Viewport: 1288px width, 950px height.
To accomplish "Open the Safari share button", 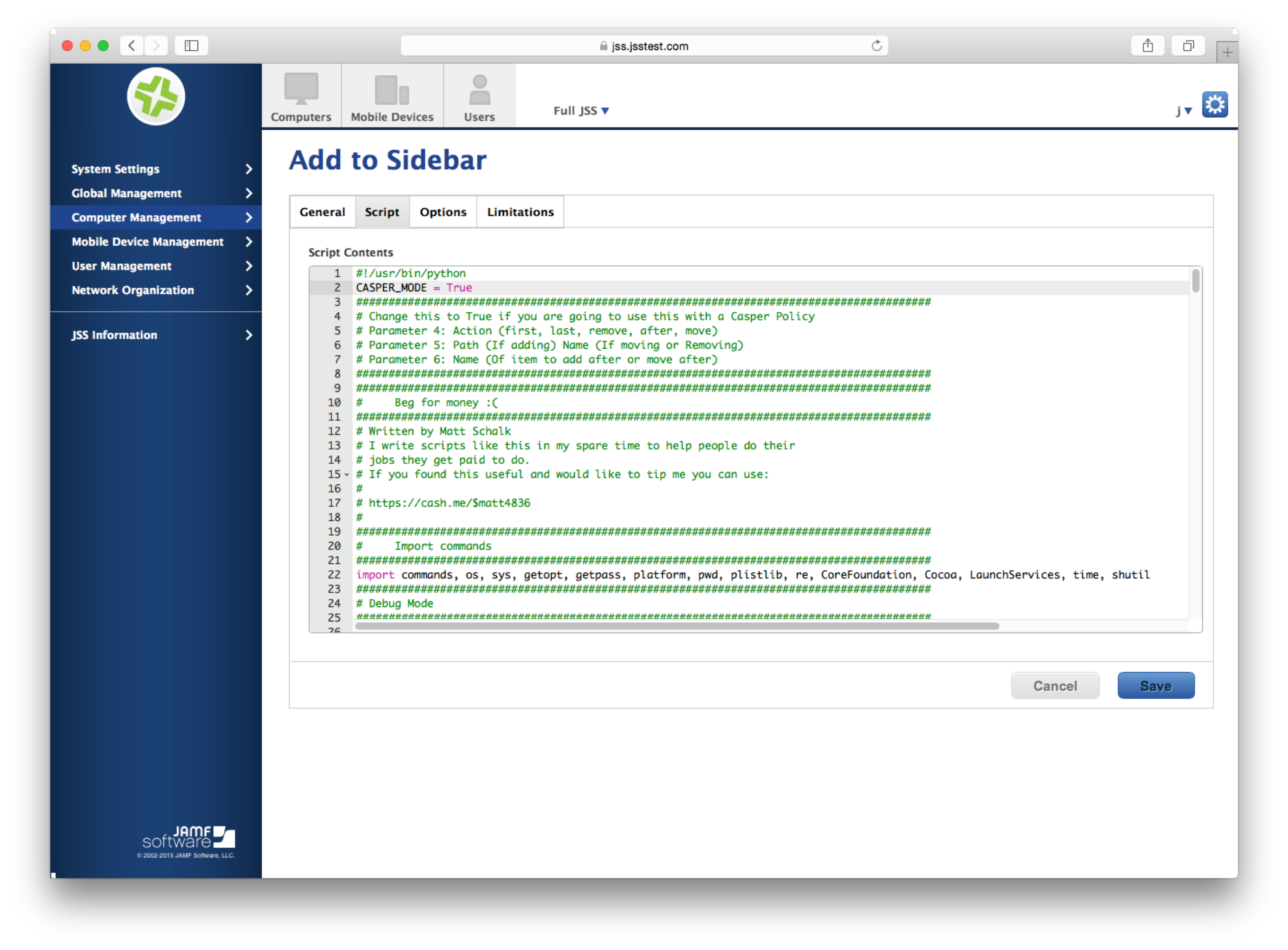I will (x=1148, y=45).
